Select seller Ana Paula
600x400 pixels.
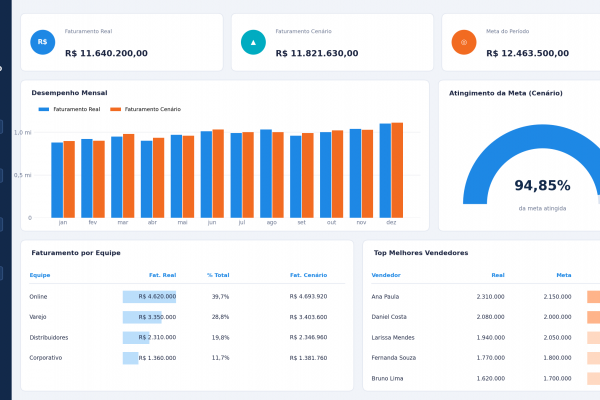click(385, 297)
